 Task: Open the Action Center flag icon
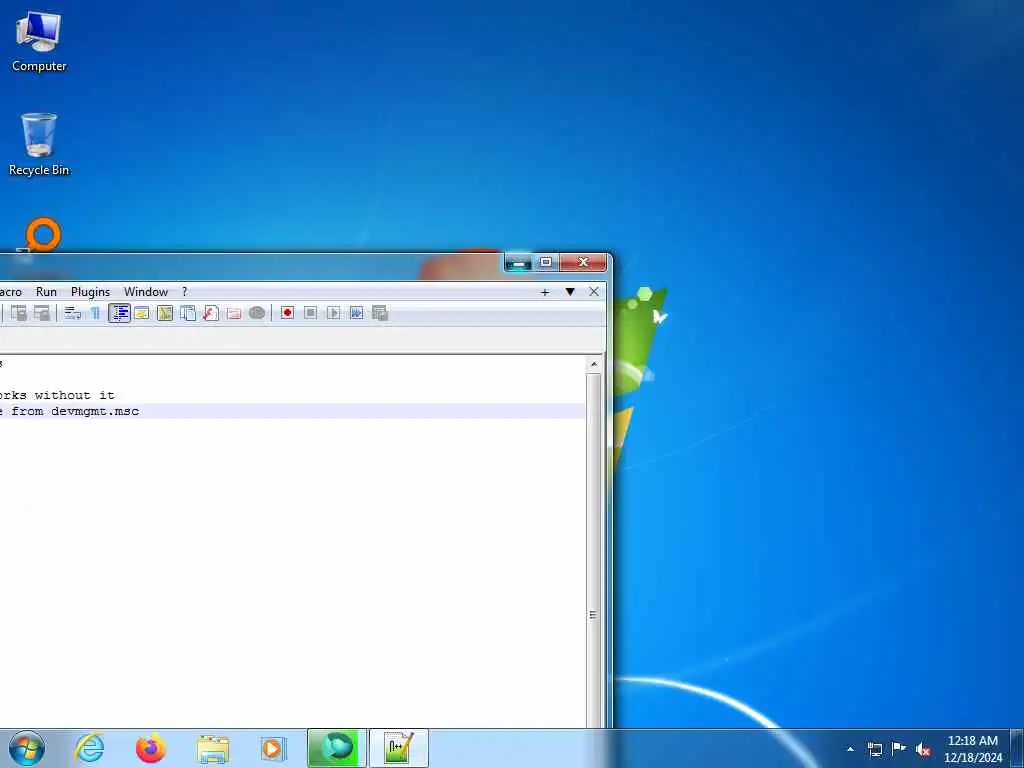coord(899,749)
